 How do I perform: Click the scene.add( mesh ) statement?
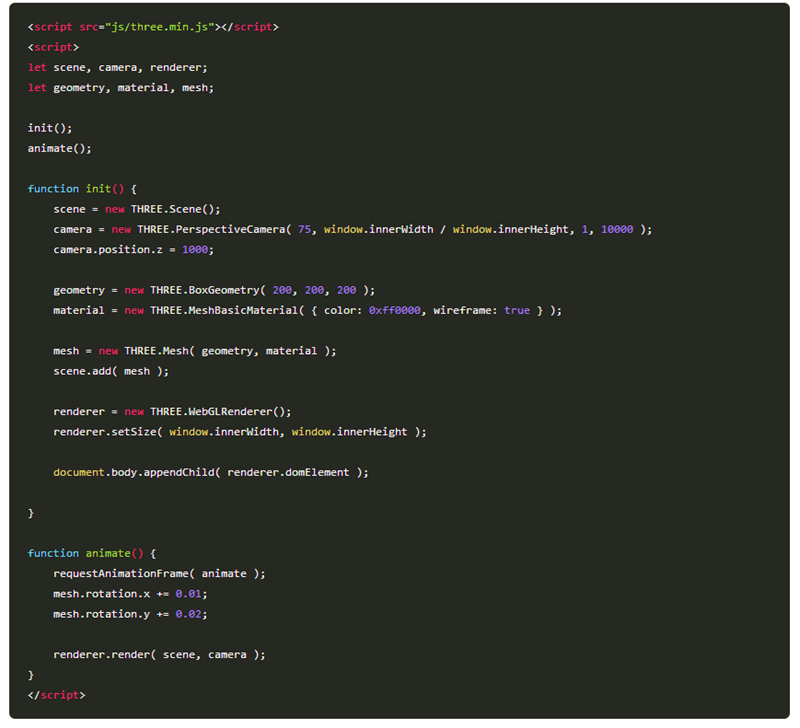(110, 371)
